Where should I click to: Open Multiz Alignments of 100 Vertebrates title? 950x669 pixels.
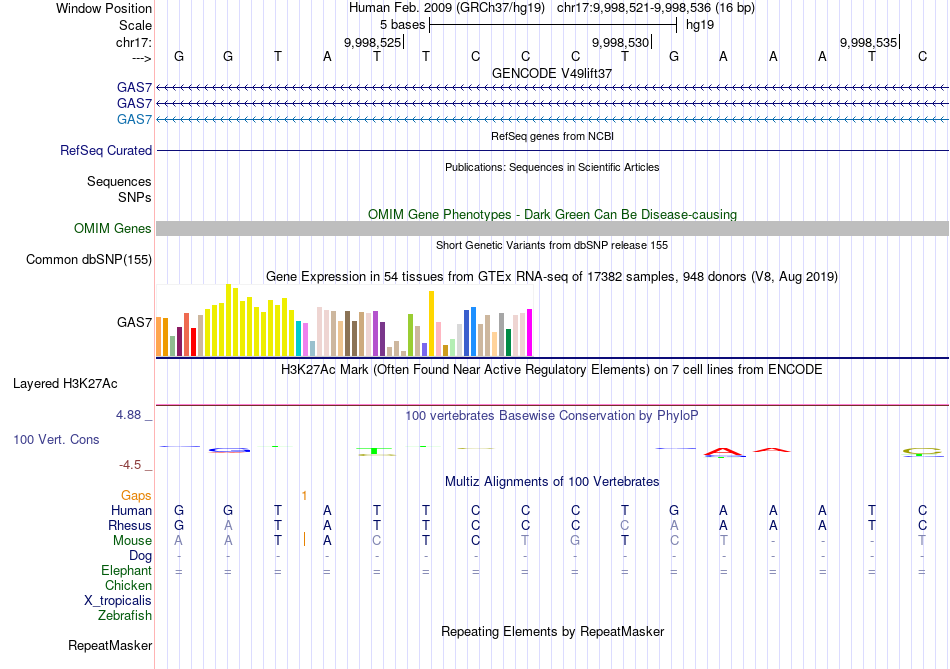552,482
